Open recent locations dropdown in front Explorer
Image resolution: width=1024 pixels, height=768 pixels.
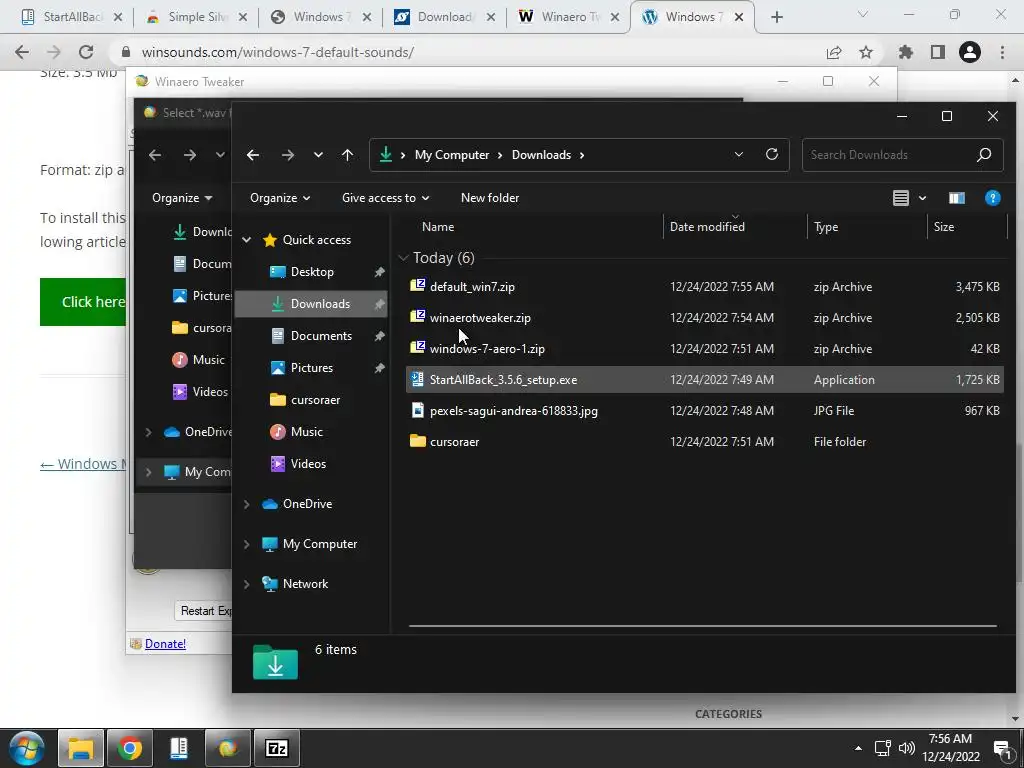click(318, 155)
